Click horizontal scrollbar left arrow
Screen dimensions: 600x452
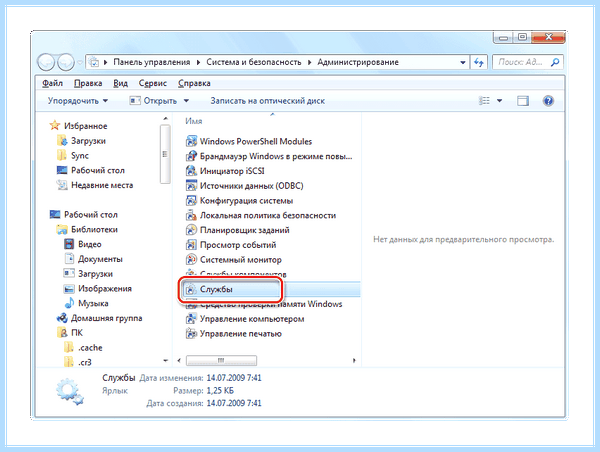[179, 360]
